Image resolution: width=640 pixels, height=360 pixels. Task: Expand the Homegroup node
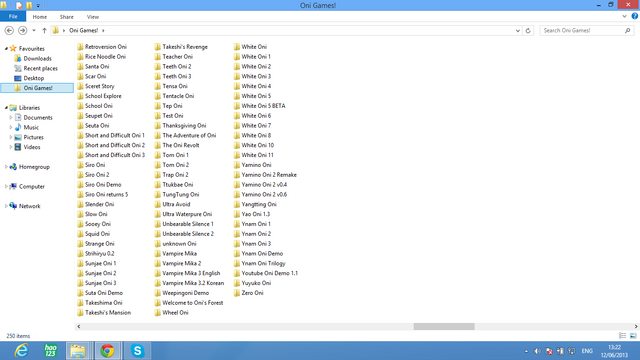6,167
